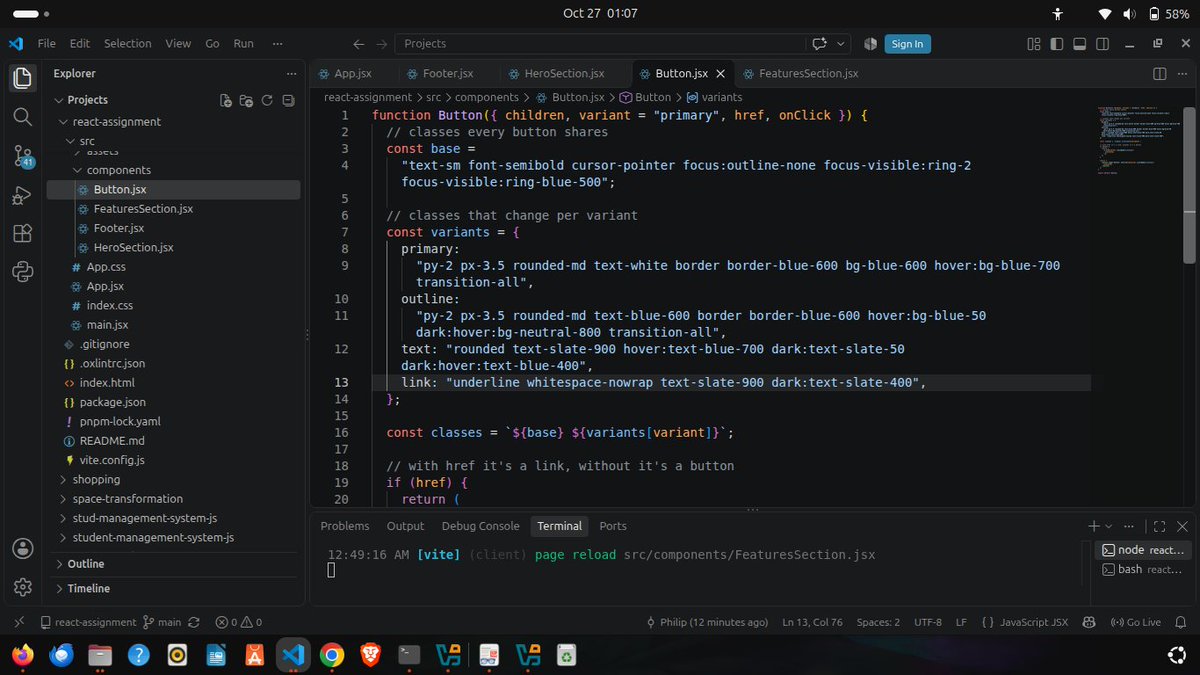Open Firefox from the dock
The image size is (1200, 675).
[x=21, y=655]
